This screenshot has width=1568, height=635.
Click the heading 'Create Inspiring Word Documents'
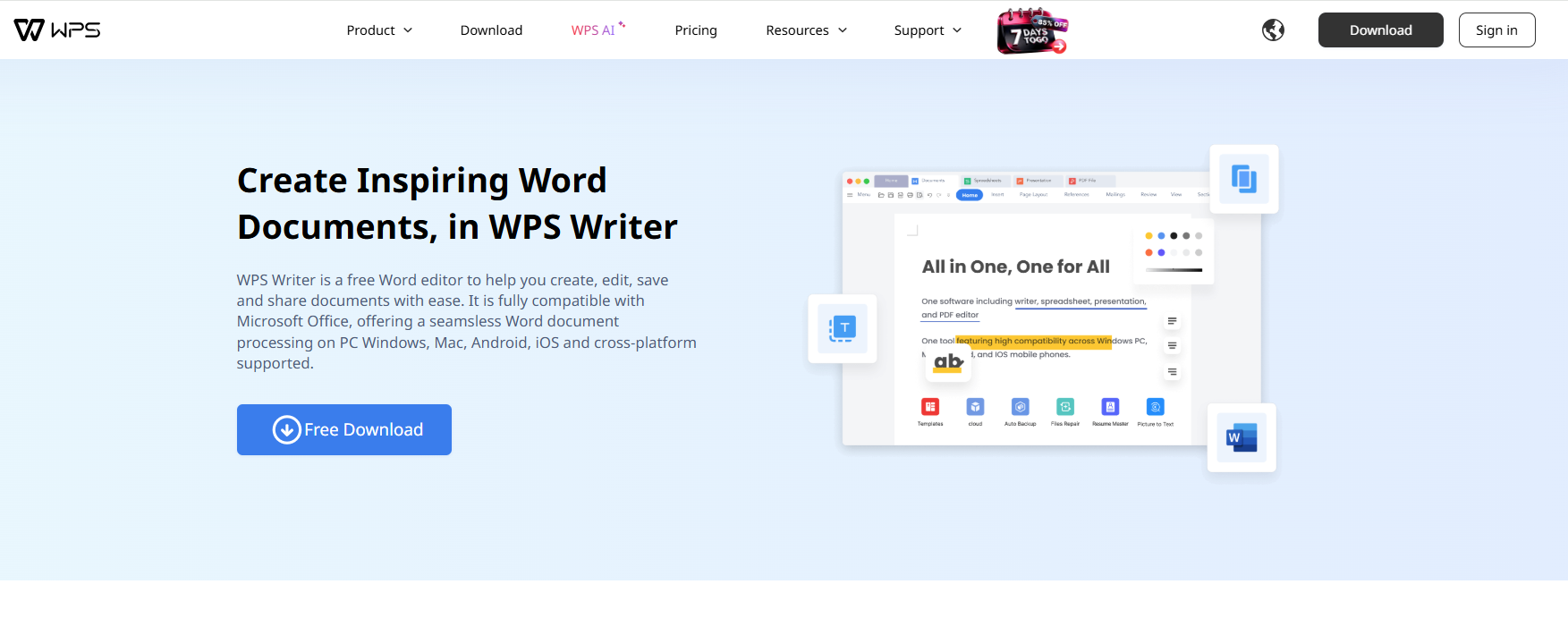[457, 204]
